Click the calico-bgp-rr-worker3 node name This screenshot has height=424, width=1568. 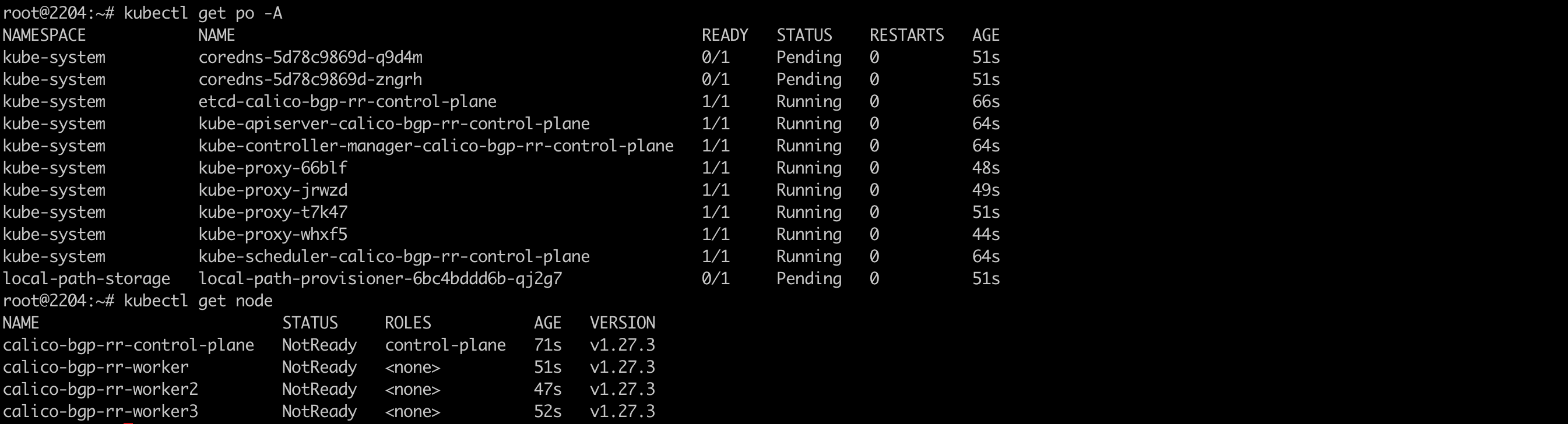100,412
